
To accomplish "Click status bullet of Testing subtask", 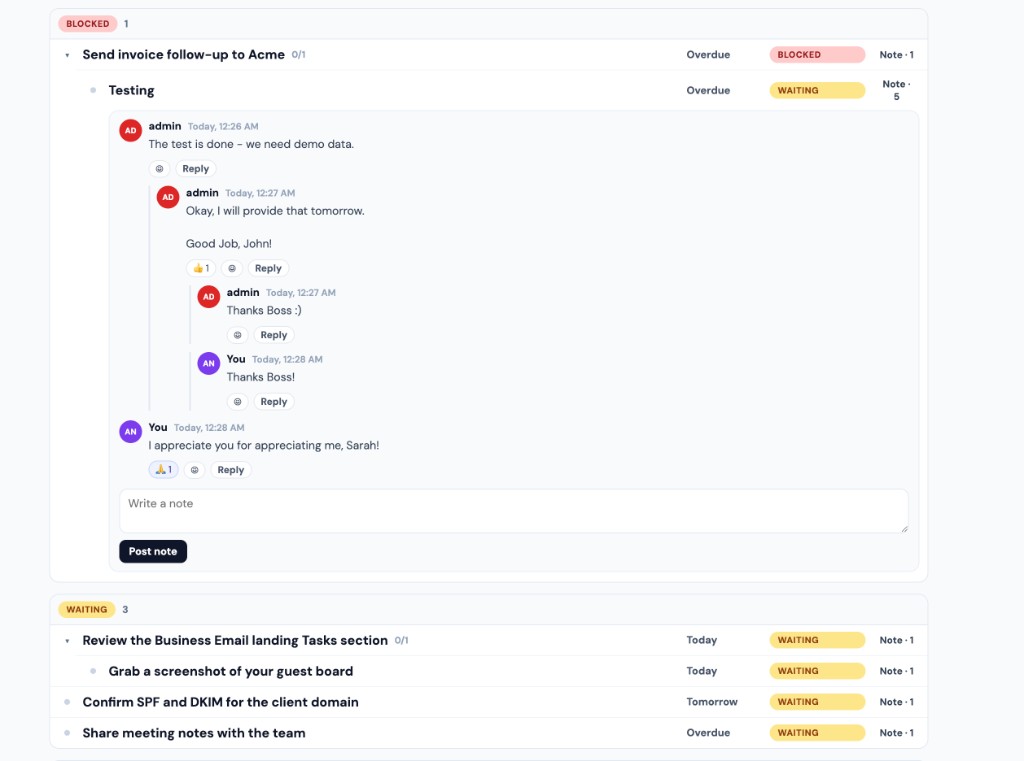I will (93, 90).
